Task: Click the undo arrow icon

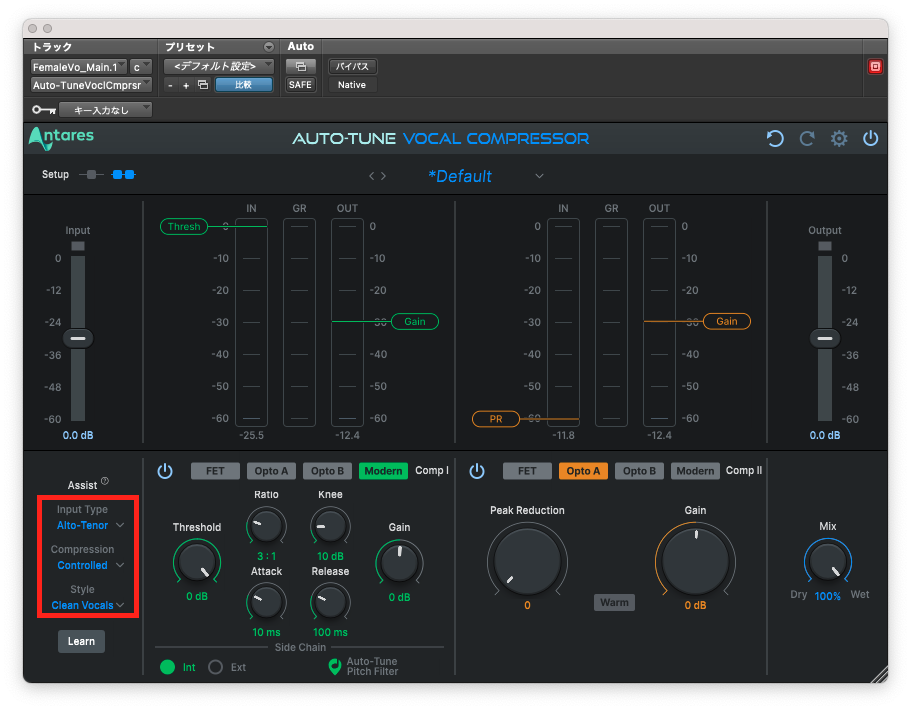Action: pyautogui.click(x=774, y=139)
